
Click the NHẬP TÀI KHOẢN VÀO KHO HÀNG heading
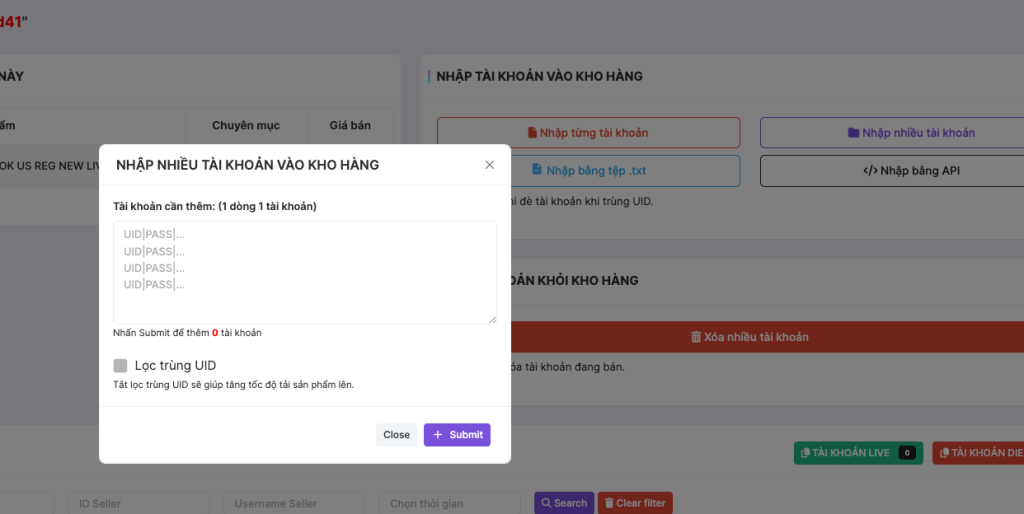[x=539, y=76]
